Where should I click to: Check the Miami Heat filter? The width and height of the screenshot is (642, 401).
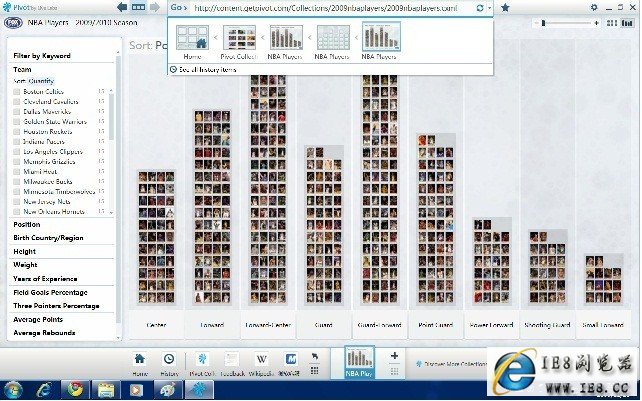pos(17,172)
